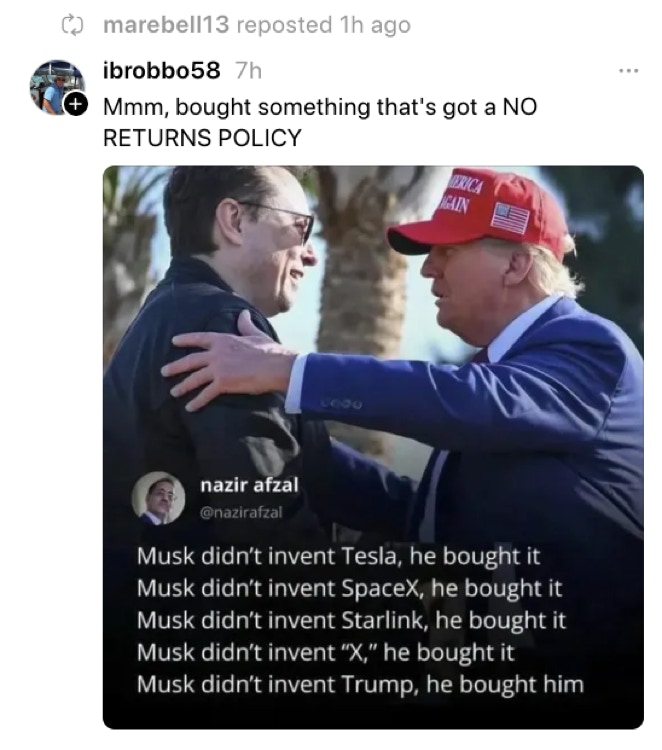This screenshot has height=750, width=662.
Task: Click the flag patch on red cap
Action: point(511,218)
